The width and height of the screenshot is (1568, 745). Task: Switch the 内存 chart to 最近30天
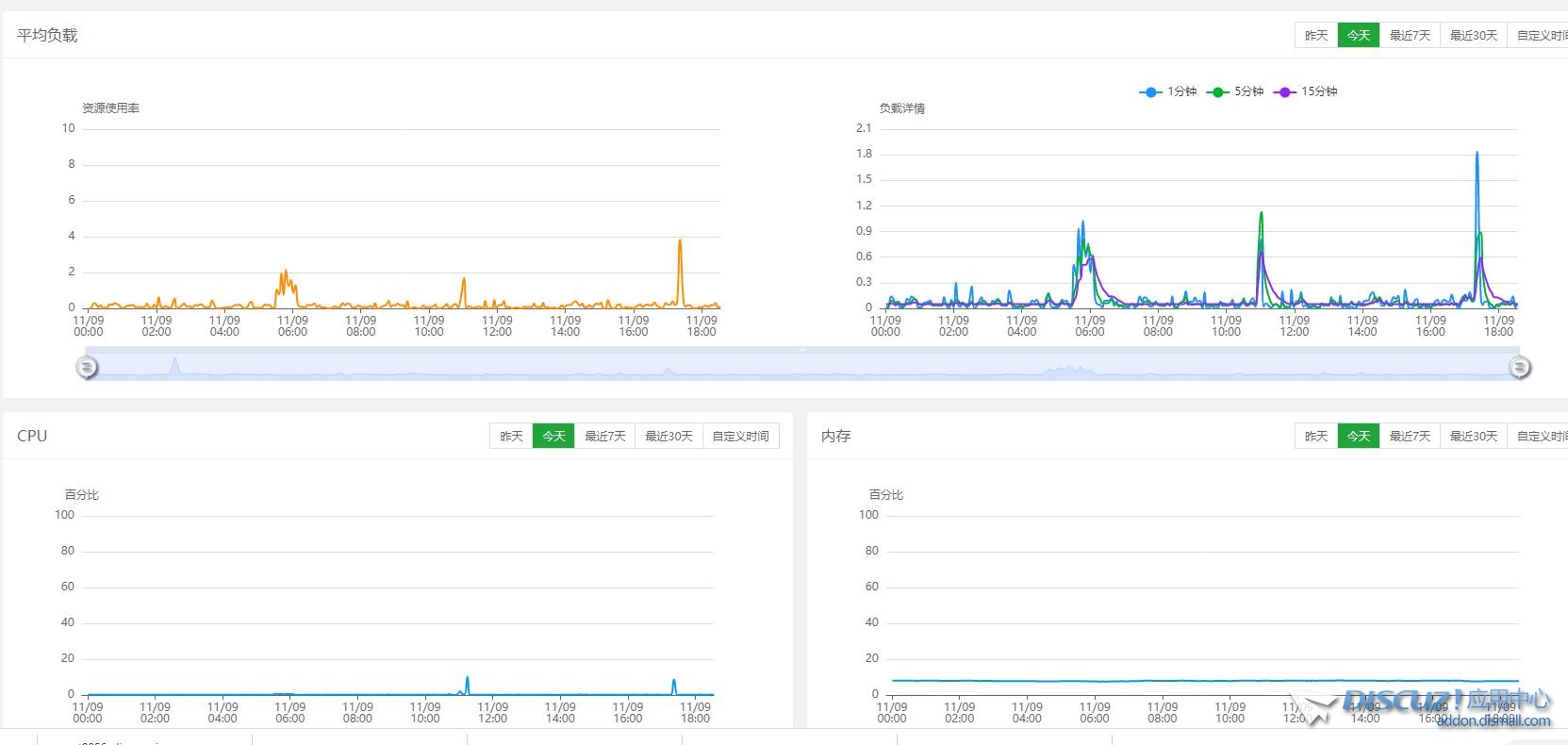(x=1474, y=436)
